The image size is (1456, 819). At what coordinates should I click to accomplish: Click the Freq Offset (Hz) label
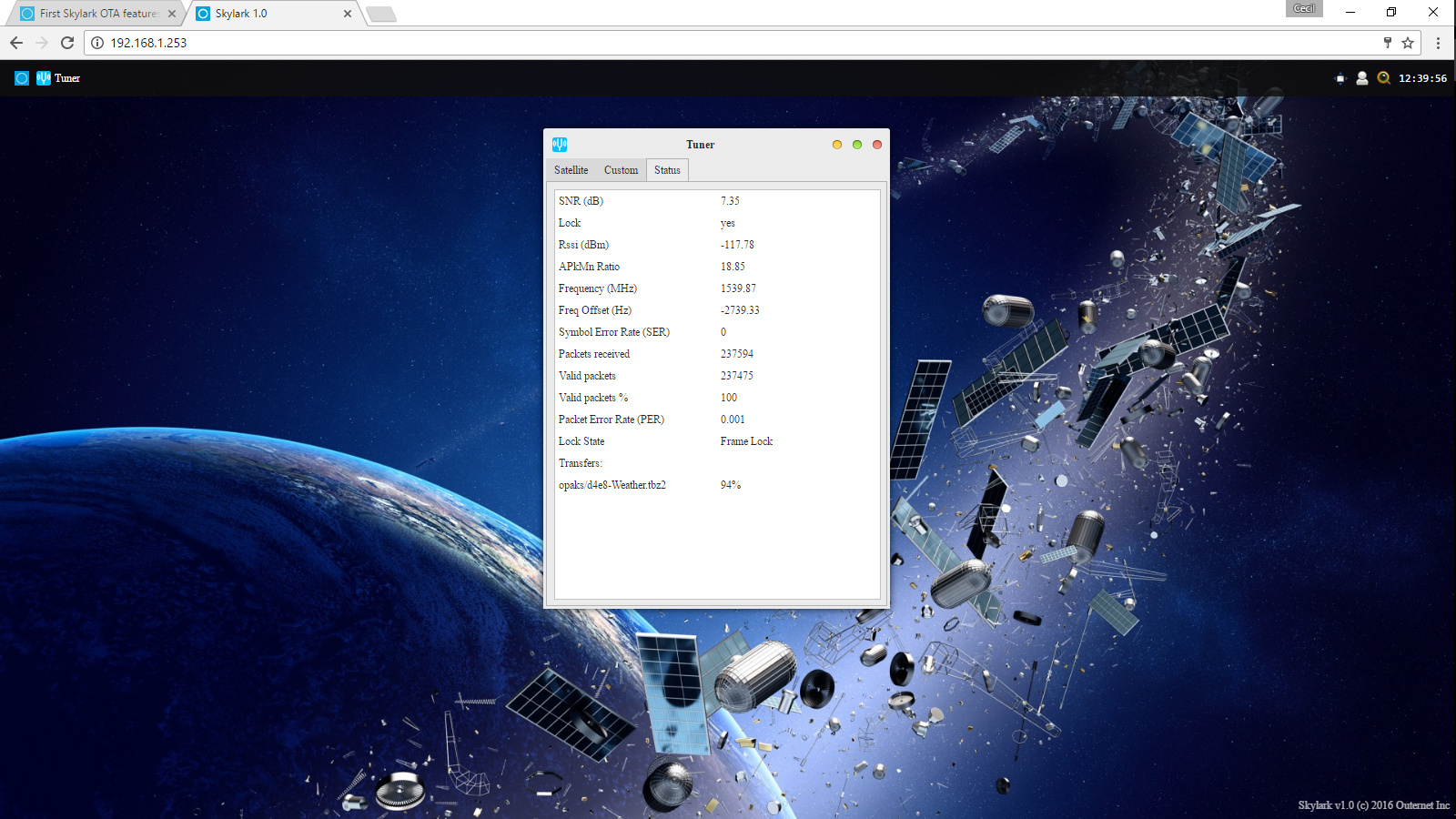595,310
